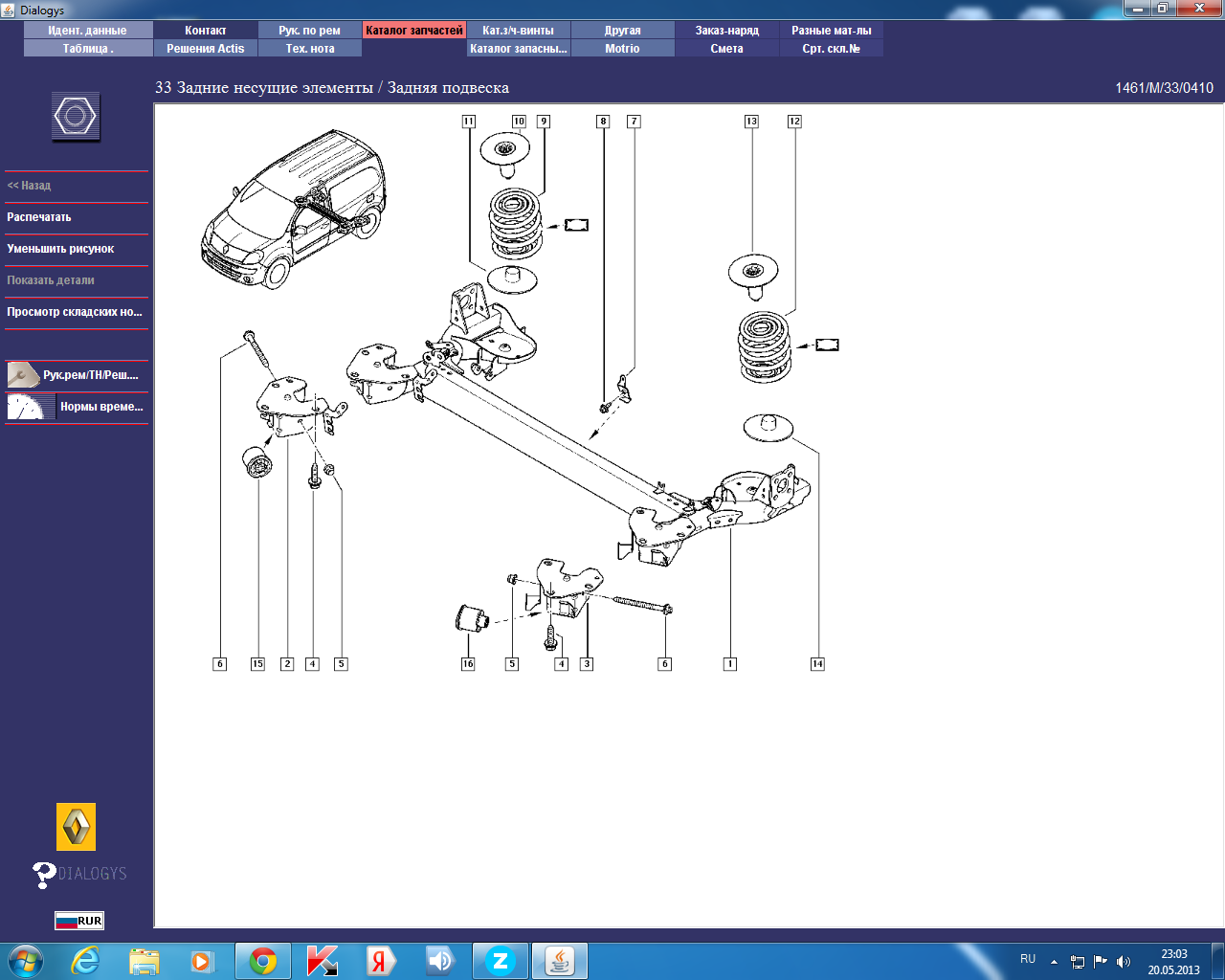Click Уменьшить рисунок to shrink drawing
1225x980 pixels.
pyautogui.click(x=77, y=249)
